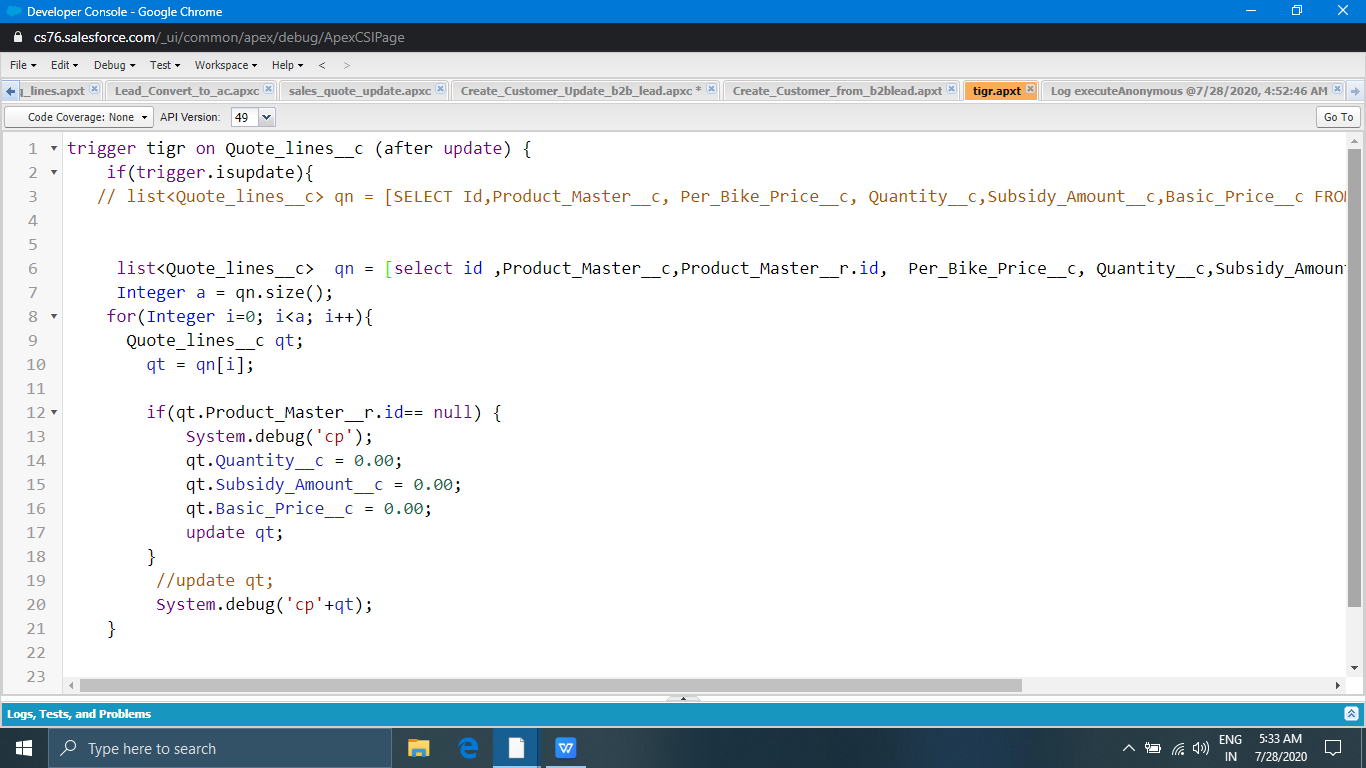The image size is (1366, 768).
Task: Click the Windows taskbar search box
Action: point(220,748)
